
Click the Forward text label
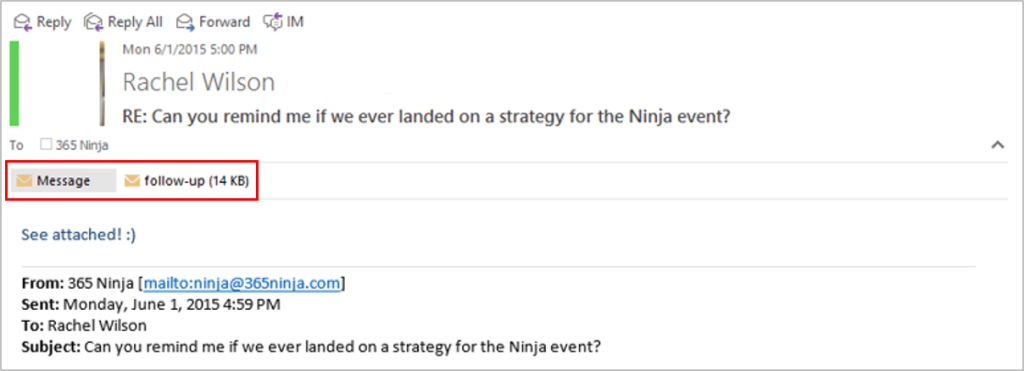point(225,22)
